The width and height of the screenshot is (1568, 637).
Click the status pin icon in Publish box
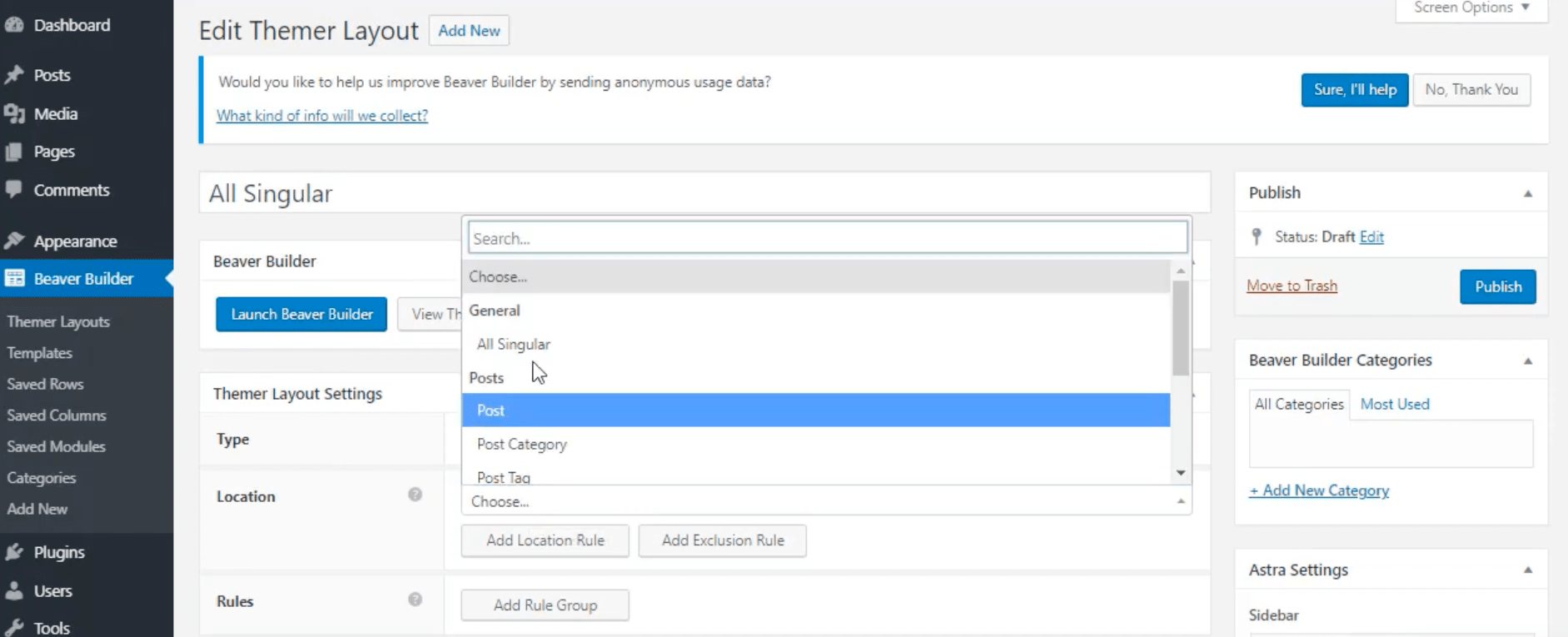click(1257, 237)
